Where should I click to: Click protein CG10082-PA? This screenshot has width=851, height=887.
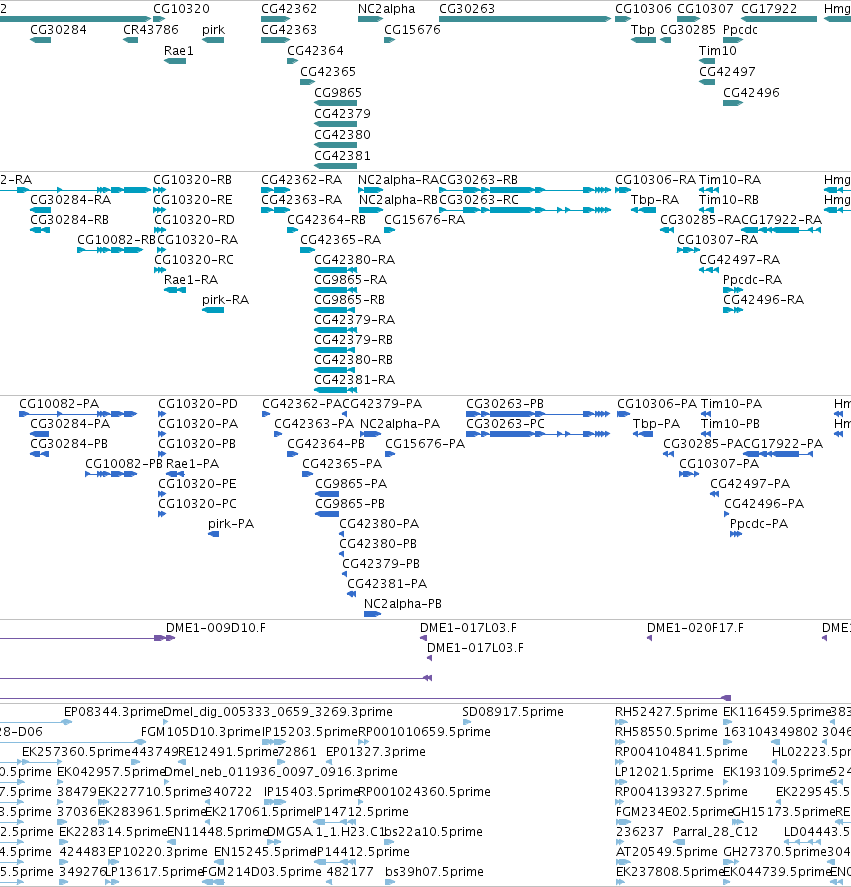(x=59, y=404)
